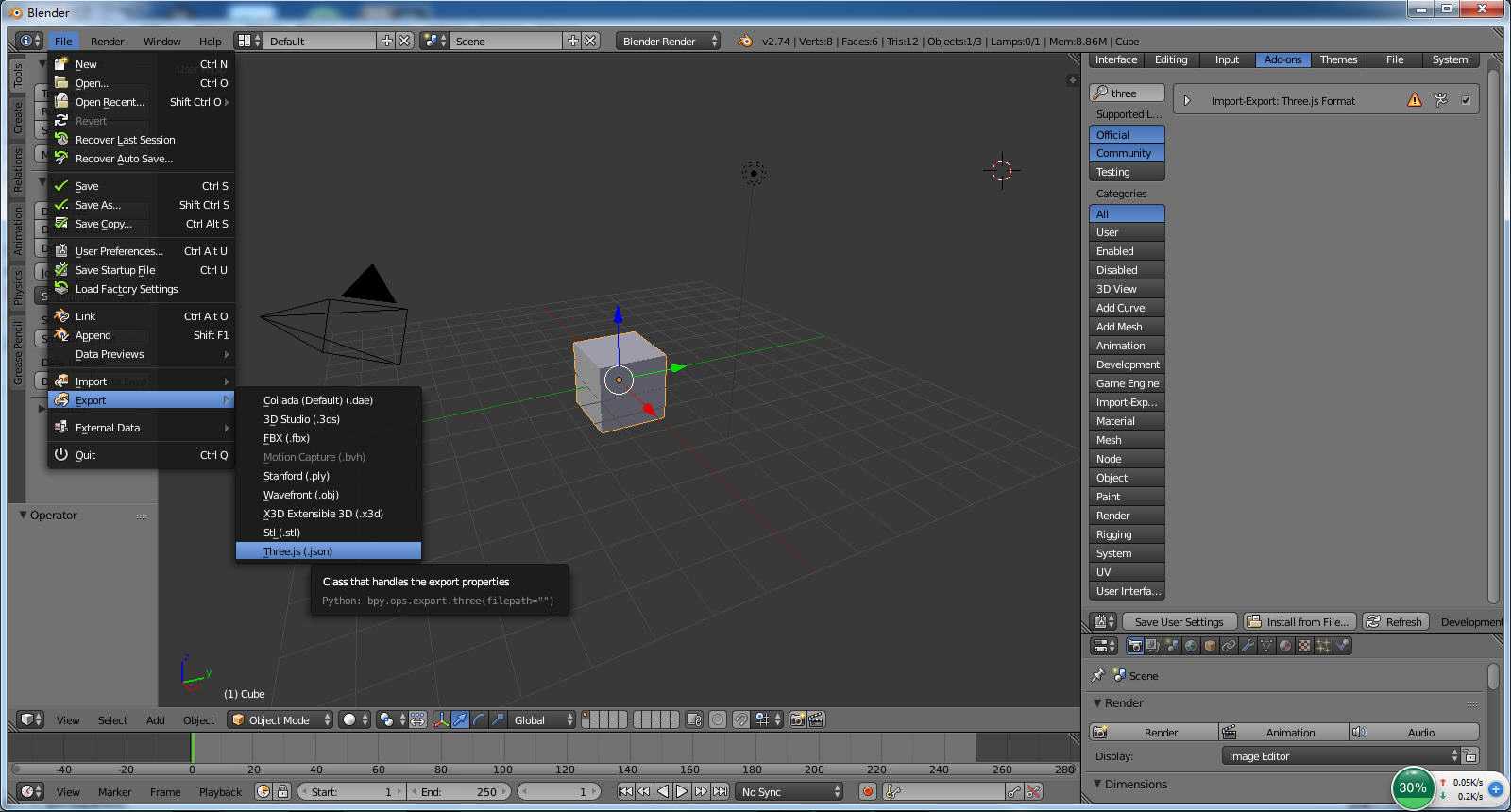
Task: Open the World properties tab icon
Action: (x=1191, y=646)
